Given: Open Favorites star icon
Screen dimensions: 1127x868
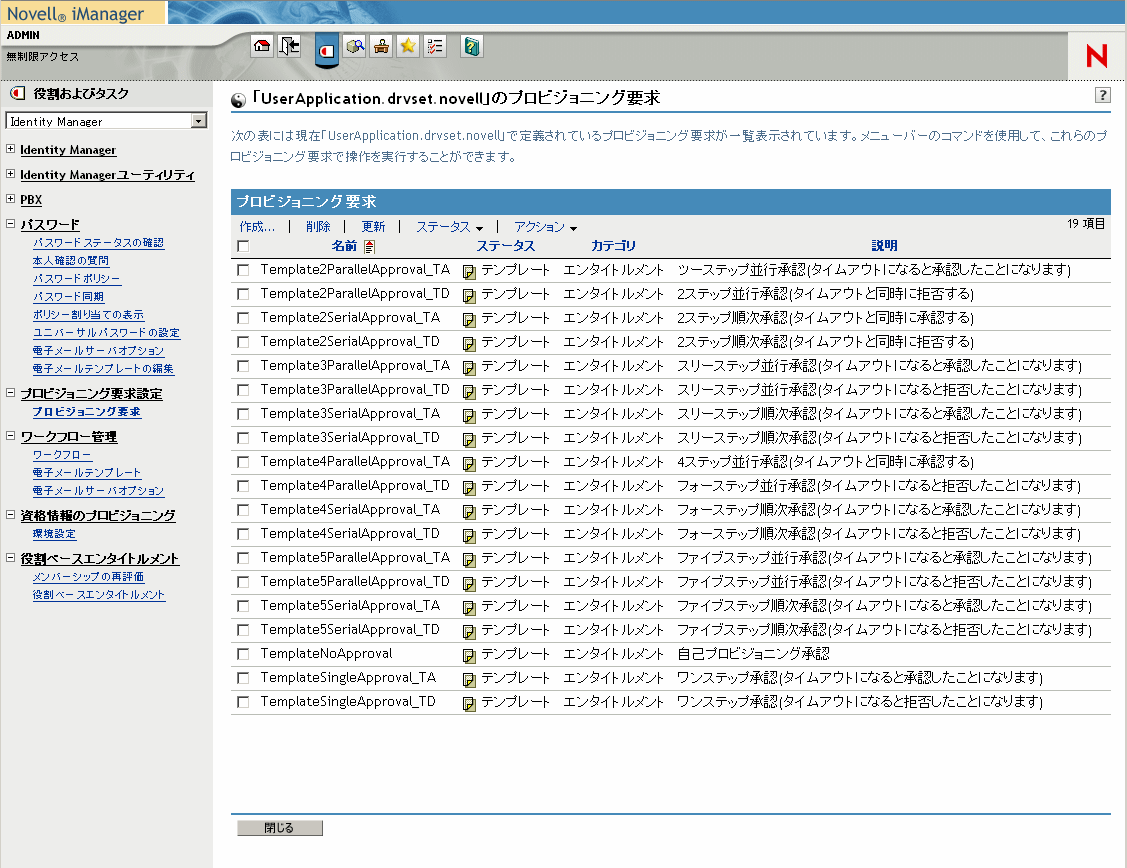Looking at the screenshot, I should (408, 47).
